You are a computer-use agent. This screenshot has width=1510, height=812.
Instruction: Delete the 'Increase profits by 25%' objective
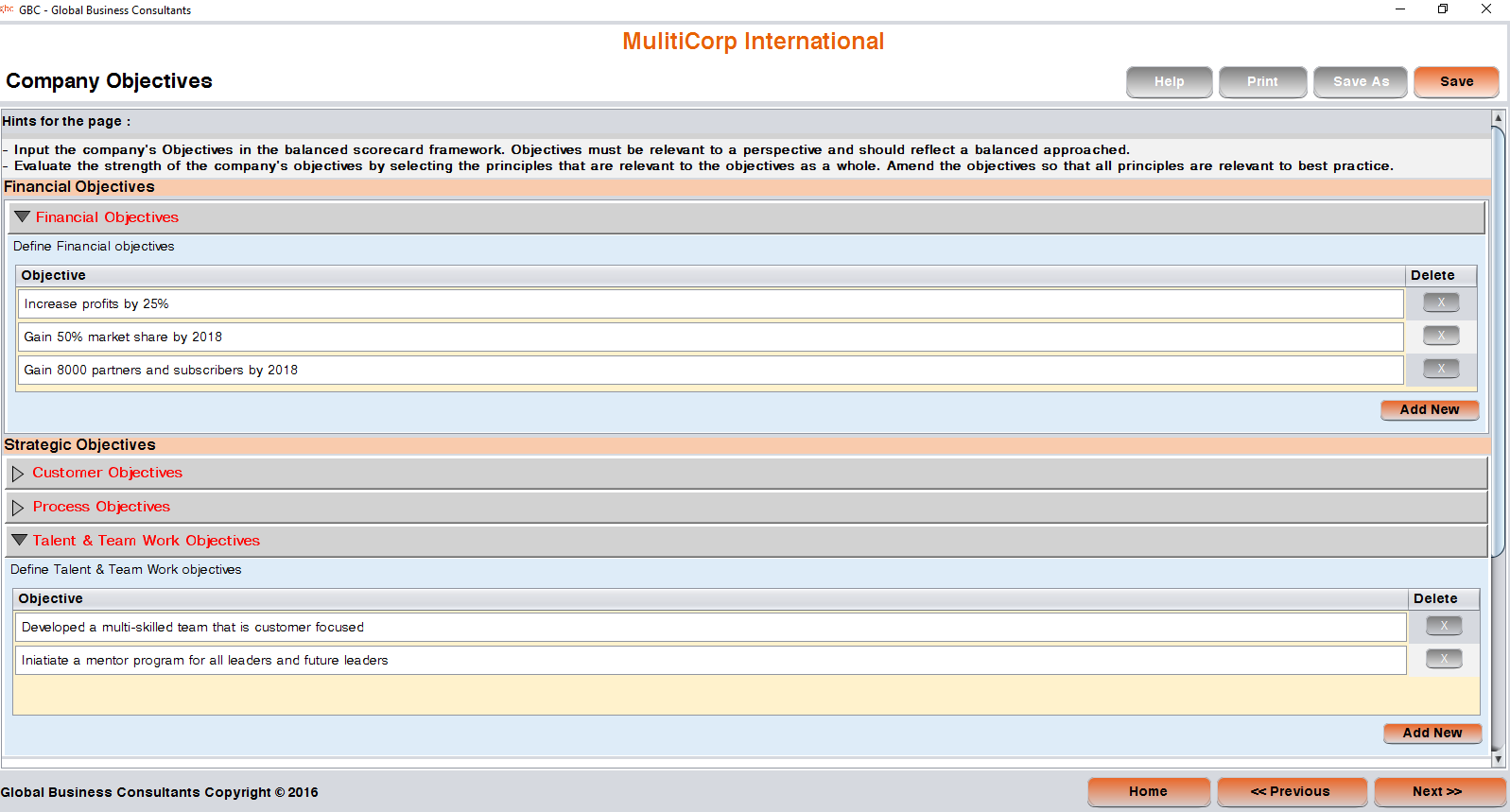pos(1441,302)
